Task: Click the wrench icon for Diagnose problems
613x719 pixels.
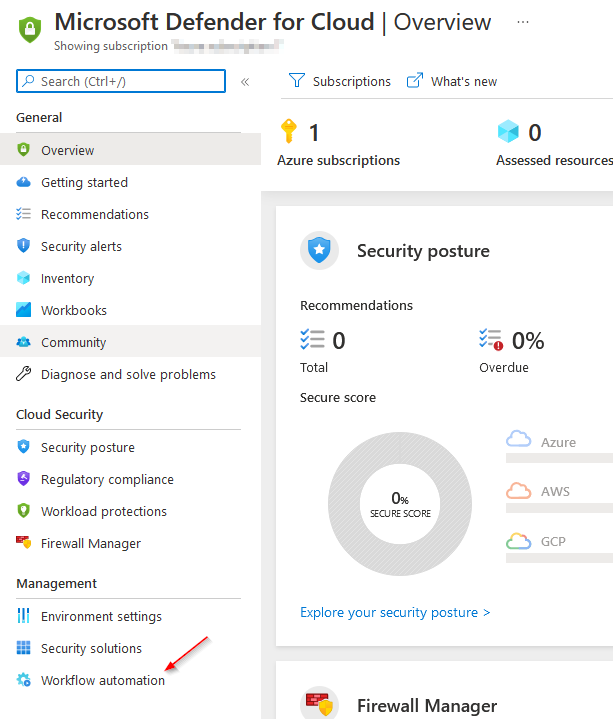Action: 23,374
